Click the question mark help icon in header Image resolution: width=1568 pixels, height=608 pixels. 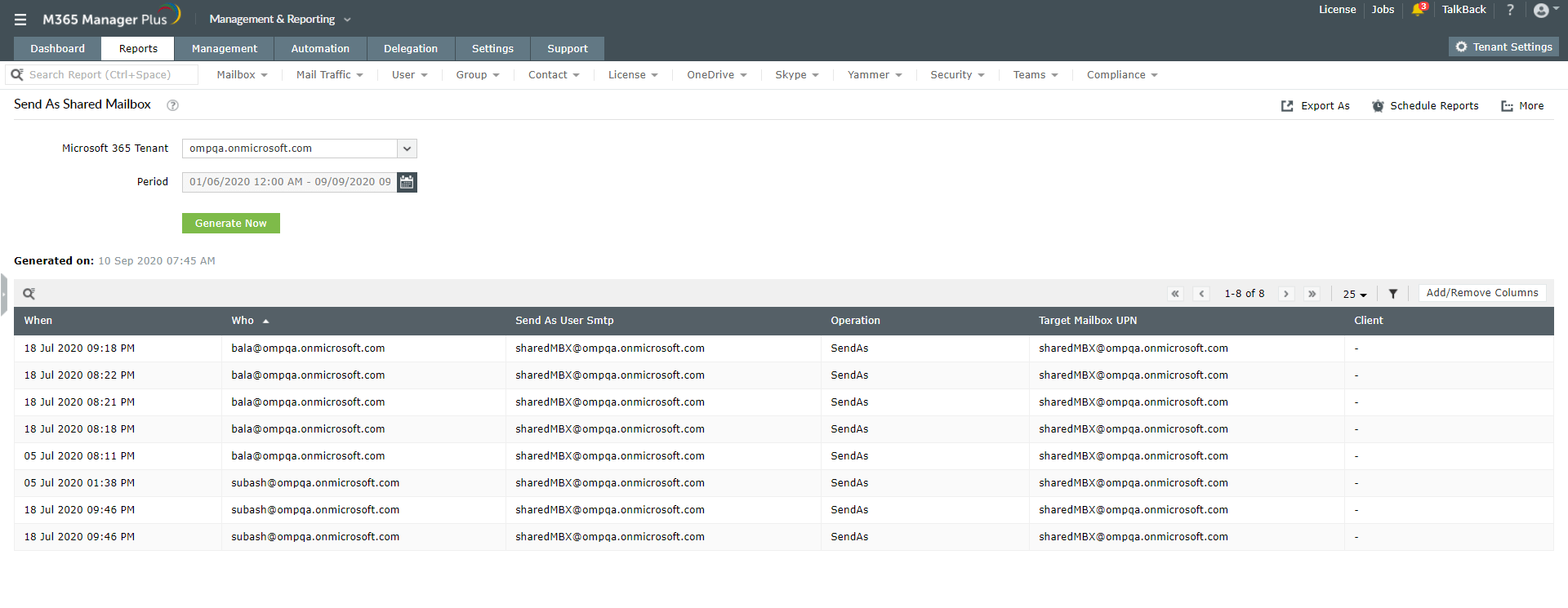point(1510,10)
